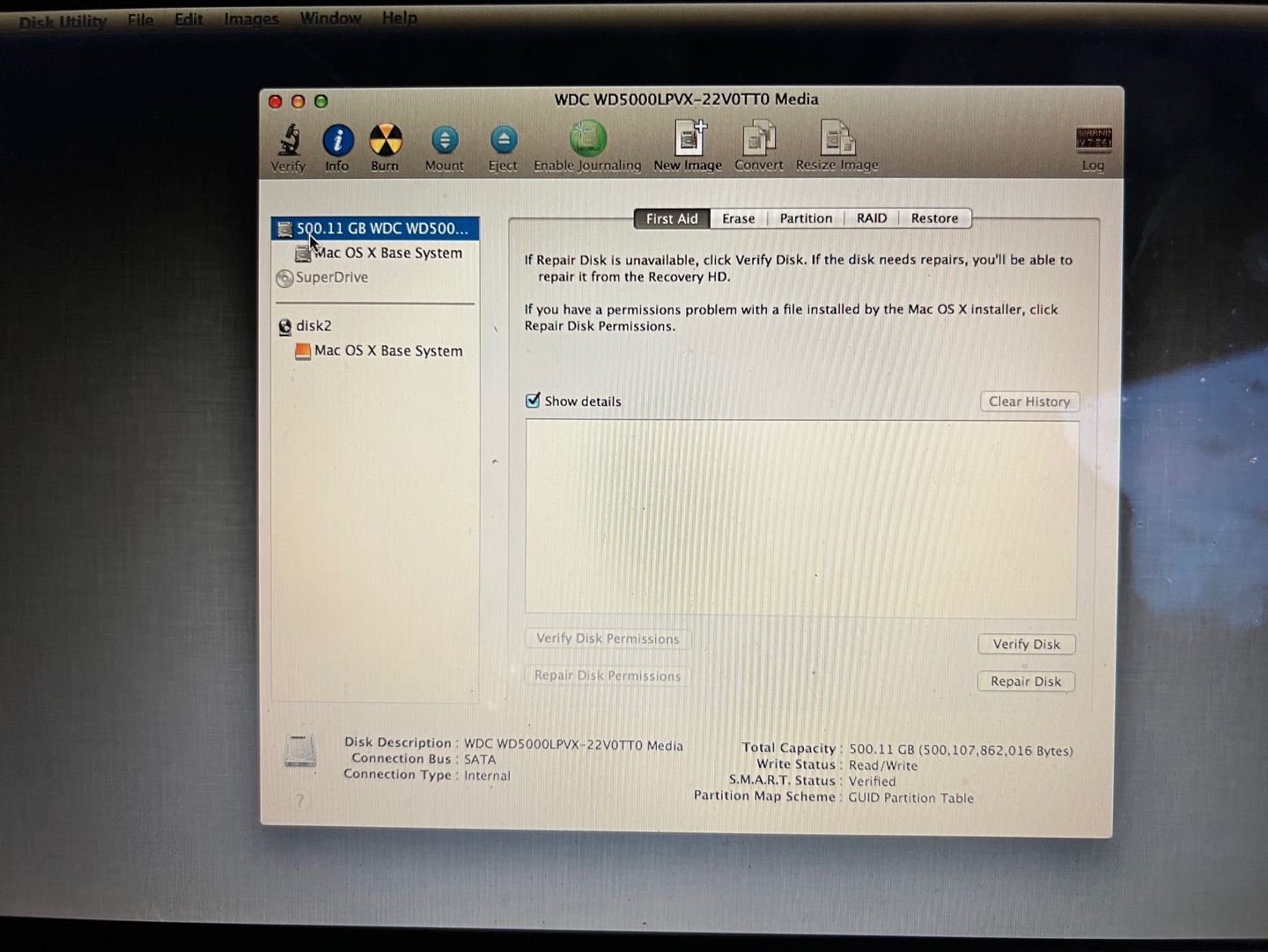The width and height of the screenshot is (1268, 952).
Task: Click the S.M.A.R.T. Status 'Verified' value
Action: click(872, 781)
